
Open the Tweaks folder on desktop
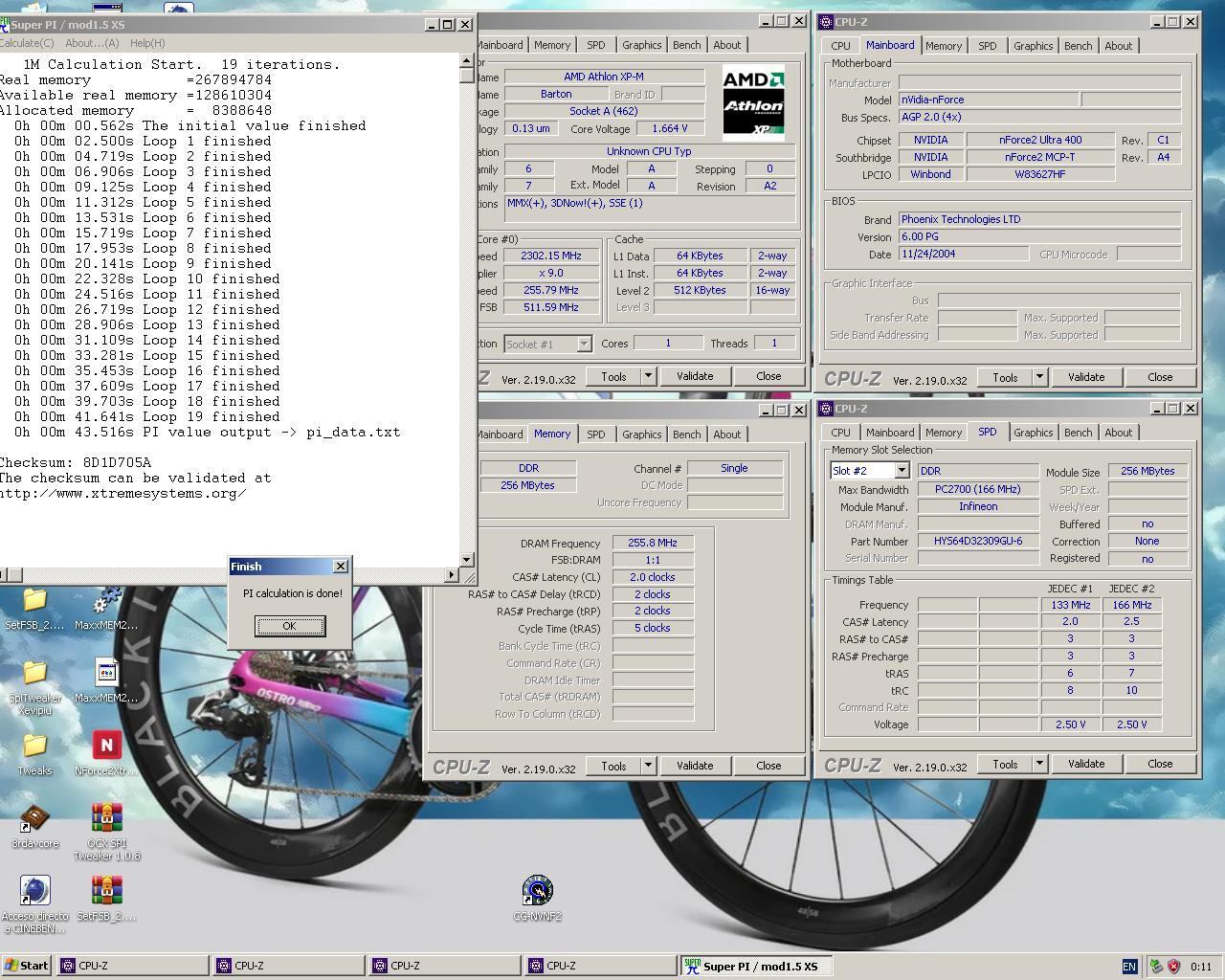[x=34, y=745]
